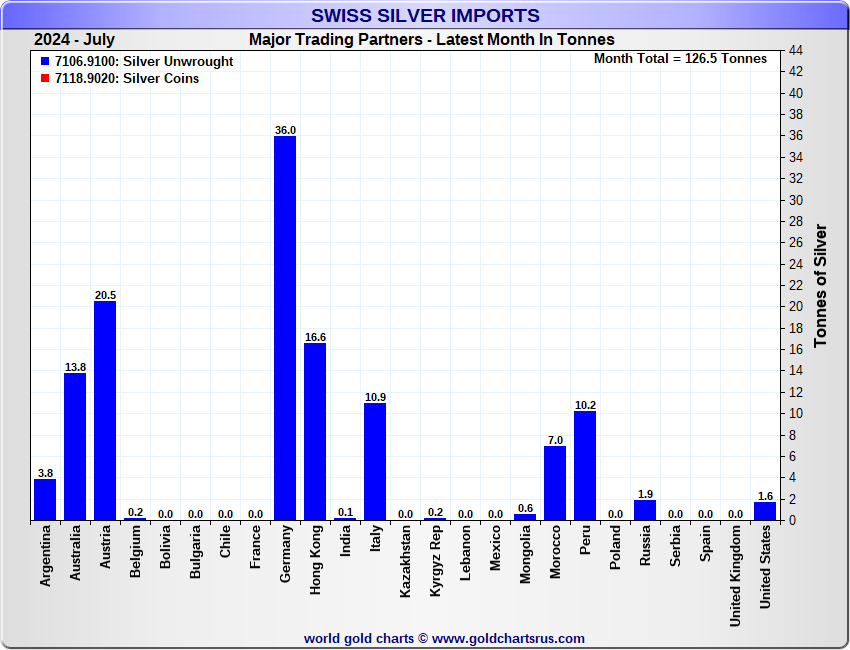Click the www.goldchartsrus.com footer credit

pyautogui.click(x=508, y=639)
